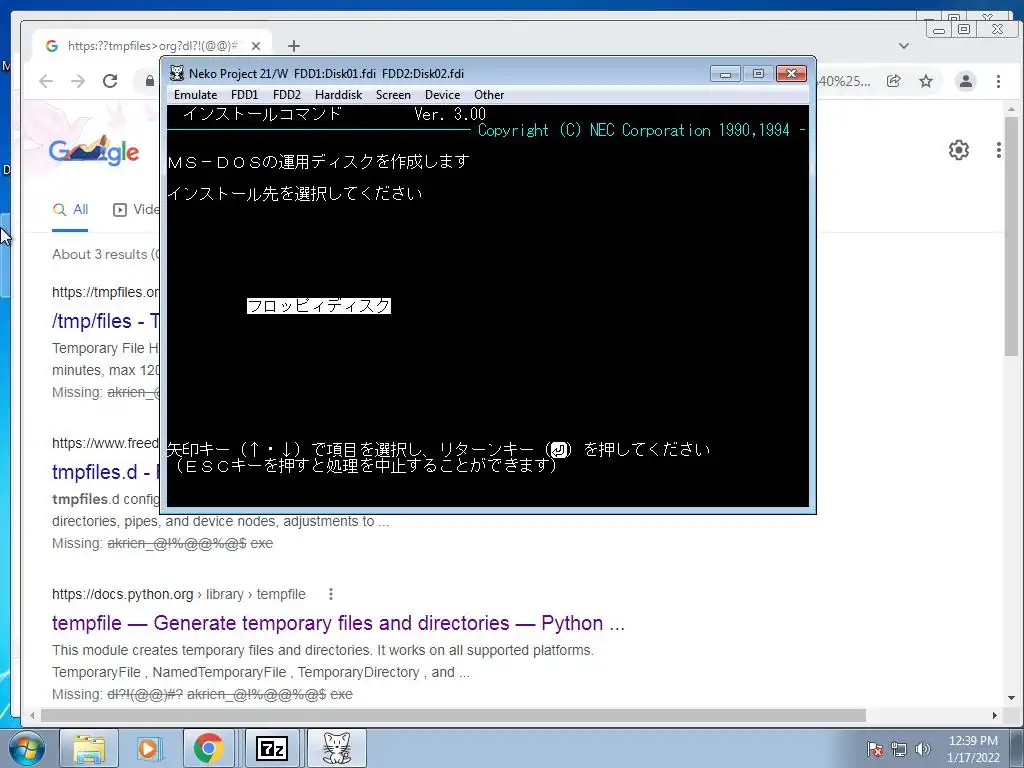Reload the Chrome page
Screen dimensions: 1024x768
click(x=110, y=81)
